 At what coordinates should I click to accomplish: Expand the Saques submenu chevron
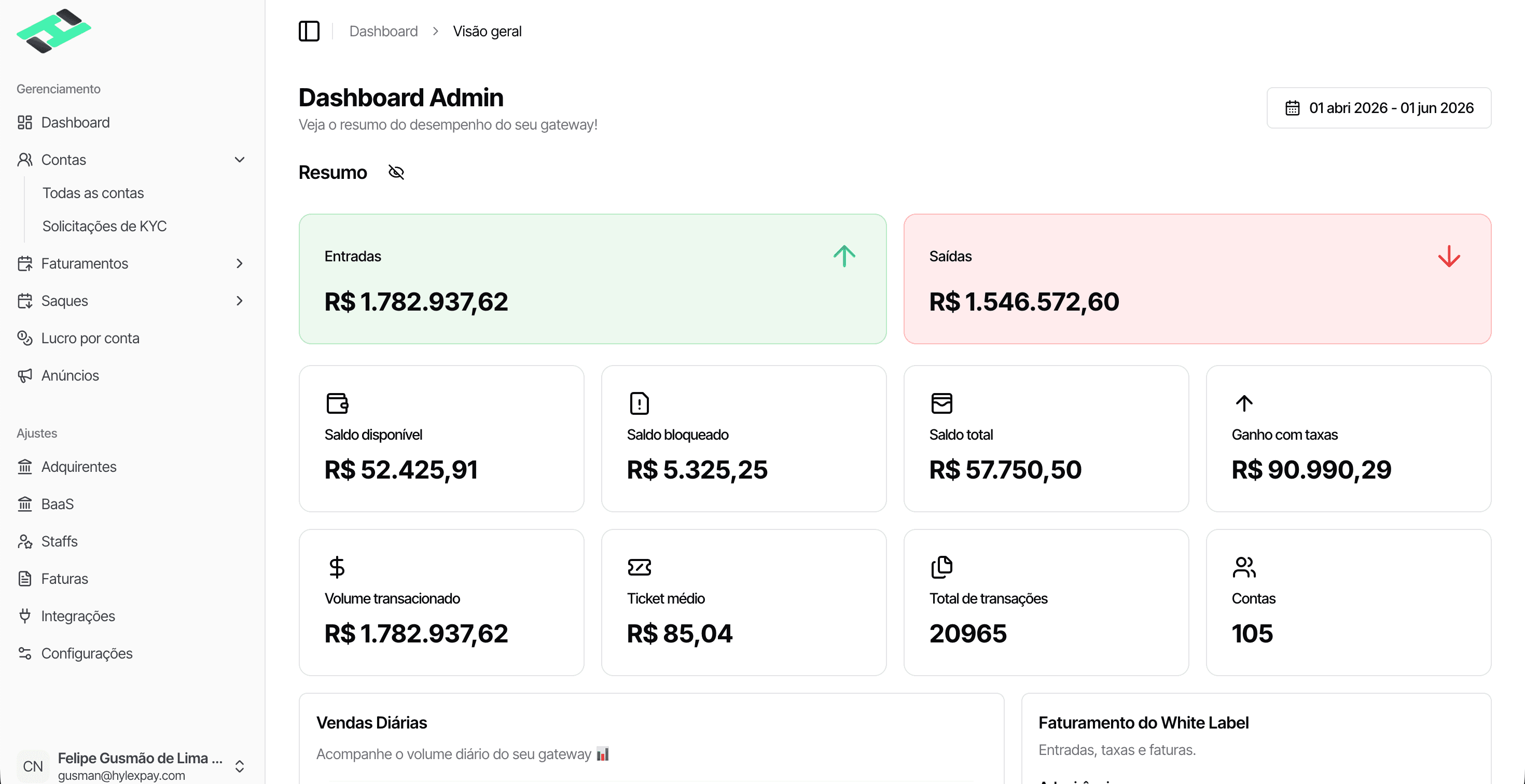[x=239, y=301]
